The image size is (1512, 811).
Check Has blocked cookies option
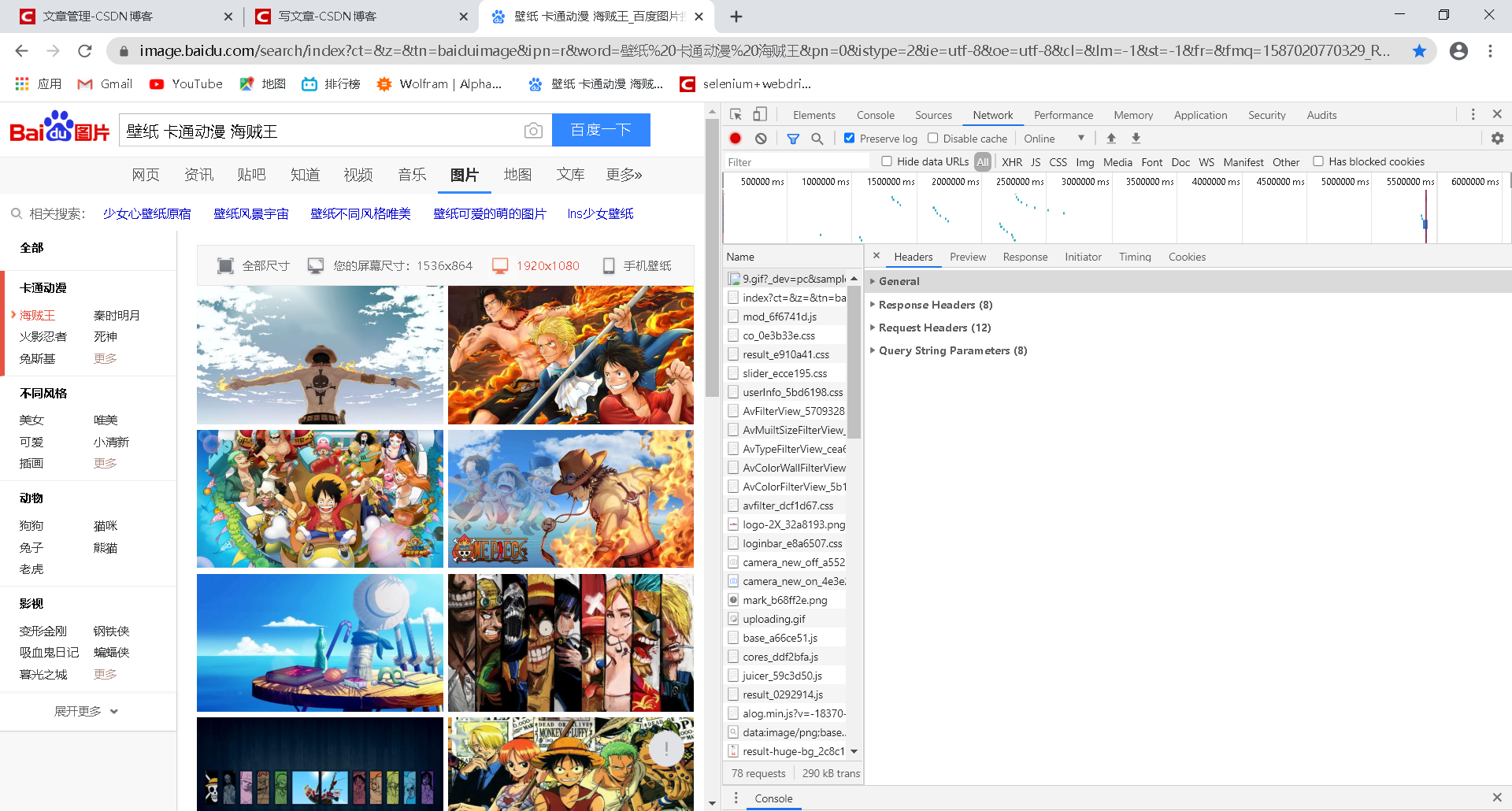point(1317,161)
